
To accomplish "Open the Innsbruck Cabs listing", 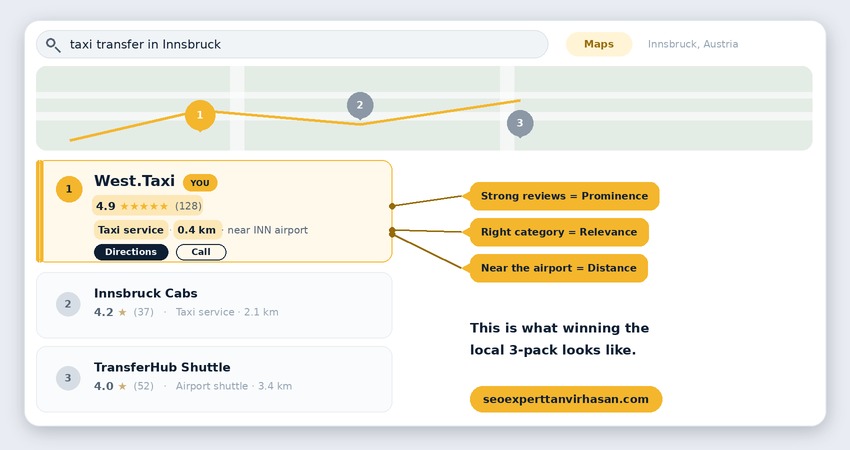I will (x=146, y=293).
